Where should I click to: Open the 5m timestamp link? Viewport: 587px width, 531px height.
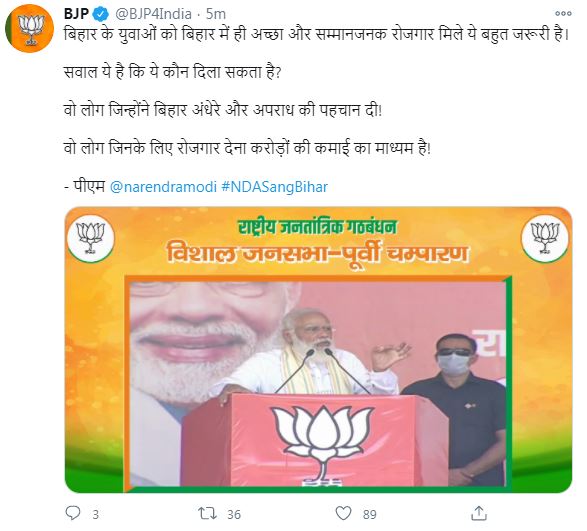coord(216,14)
